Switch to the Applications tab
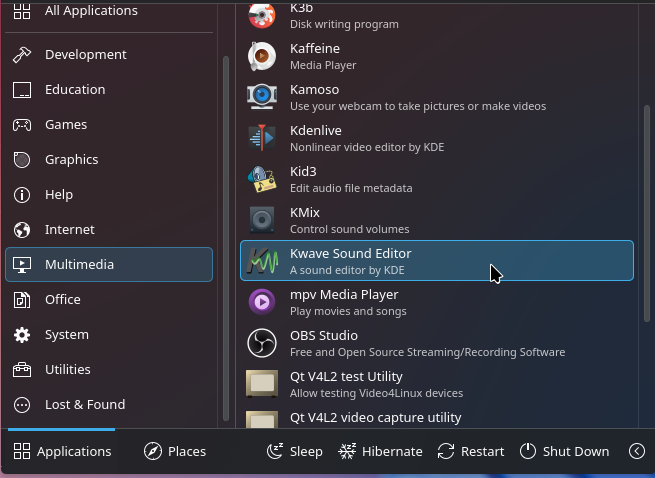Viewport: 655px width, 478px height. 62,452
